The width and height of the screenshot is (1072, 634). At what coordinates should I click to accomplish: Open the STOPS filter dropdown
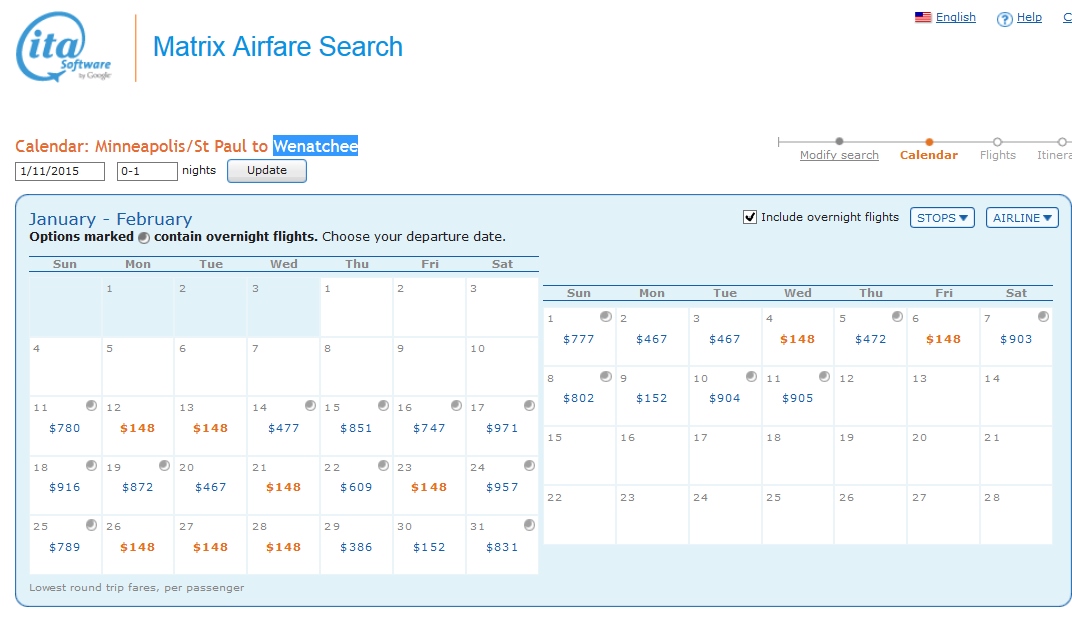click(x=942, y=218)
